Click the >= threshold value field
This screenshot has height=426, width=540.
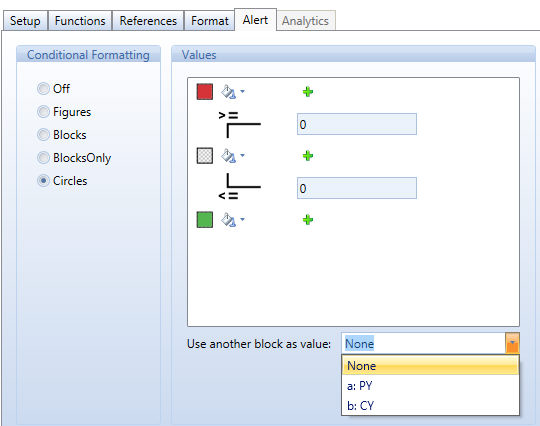tap(357, 124)
